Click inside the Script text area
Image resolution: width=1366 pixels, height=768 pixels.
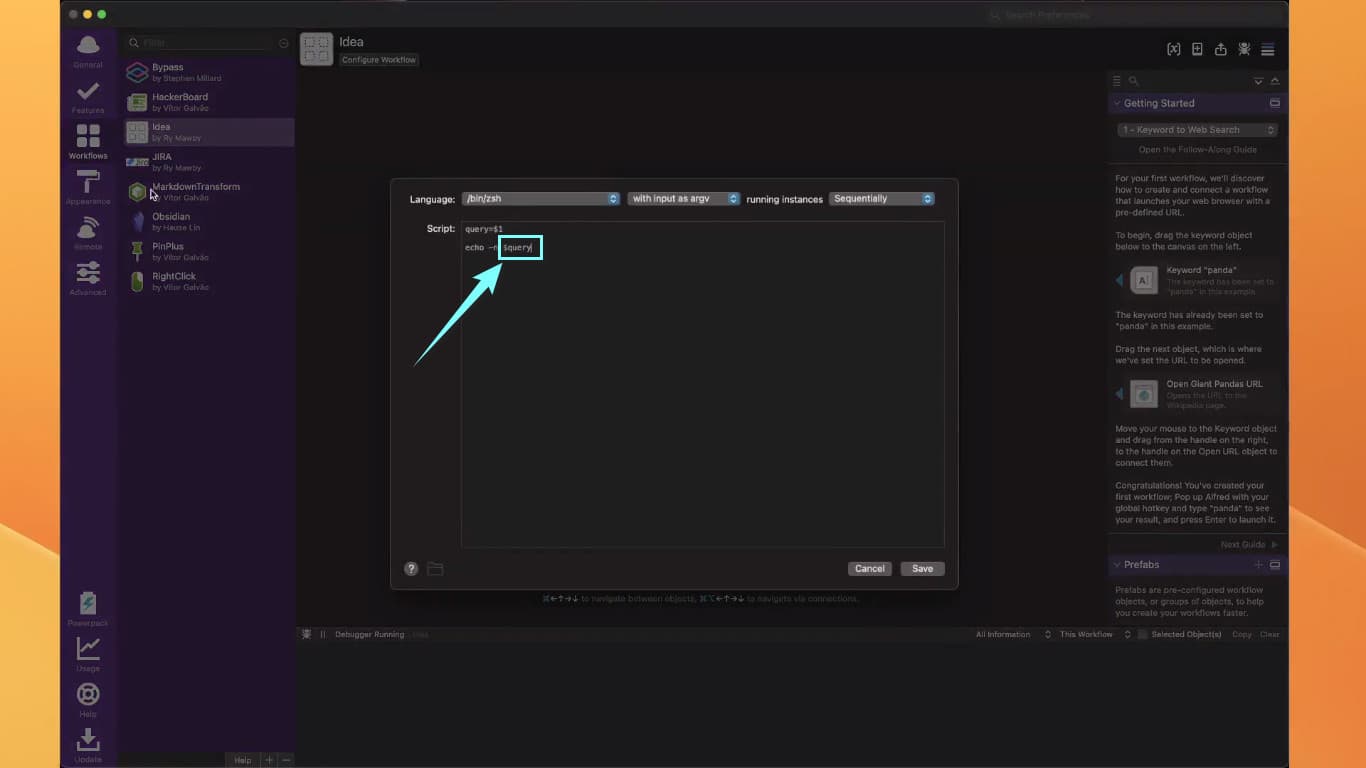(x=702, y=384)
